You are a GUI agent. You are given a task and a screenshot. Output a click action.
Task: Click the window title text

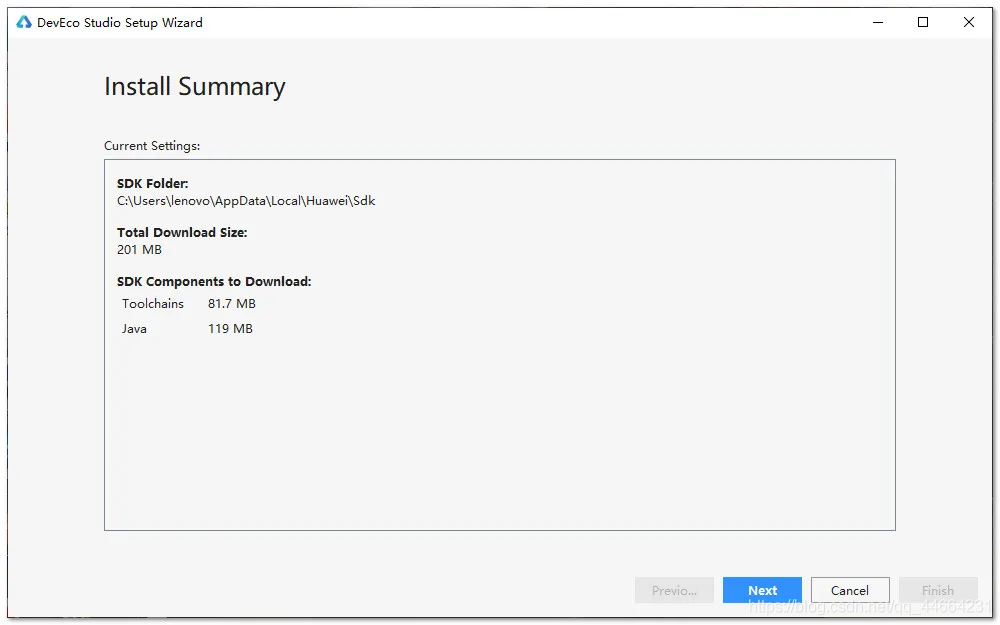(x=120, y=22)
